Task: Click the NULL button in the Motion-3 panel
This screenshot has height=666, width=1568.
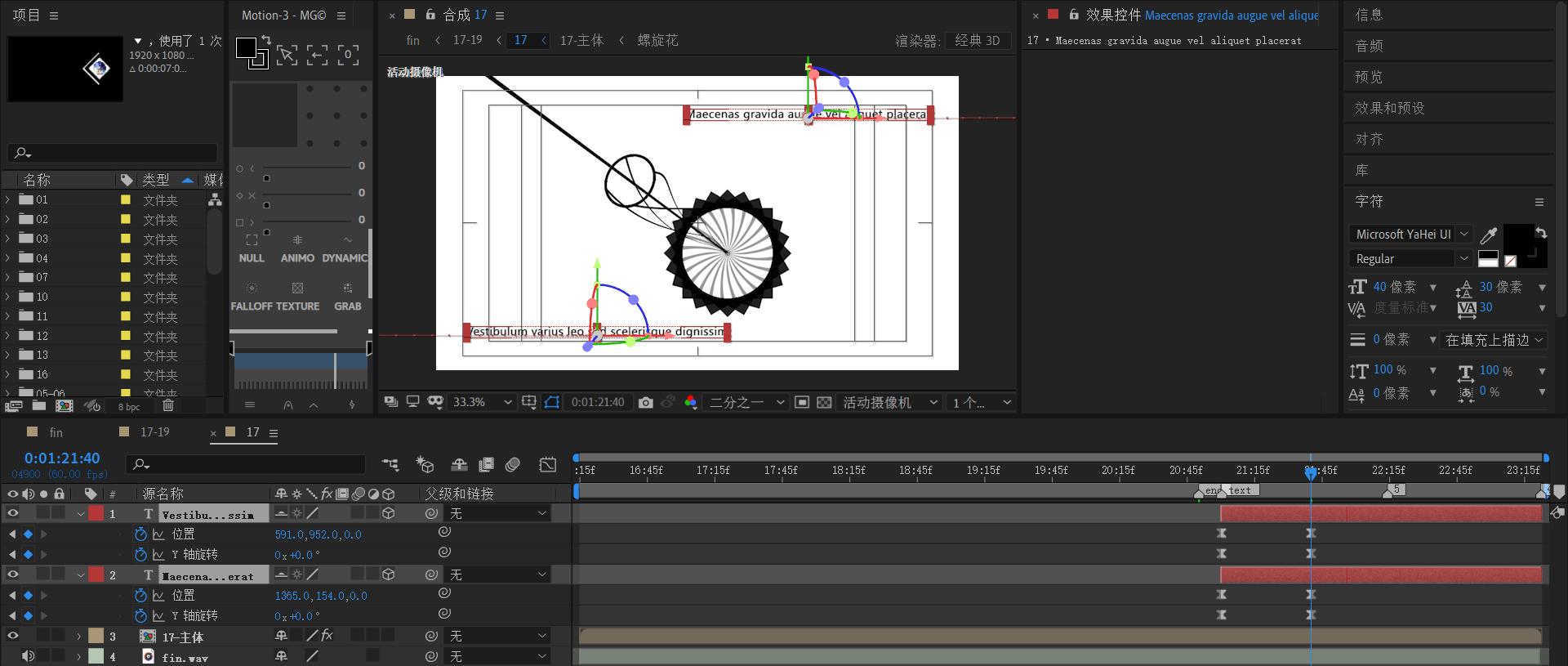Action: 252,248
